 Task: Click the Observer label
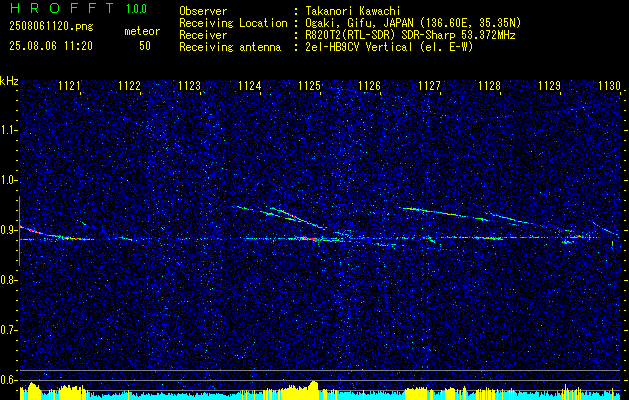203,11
